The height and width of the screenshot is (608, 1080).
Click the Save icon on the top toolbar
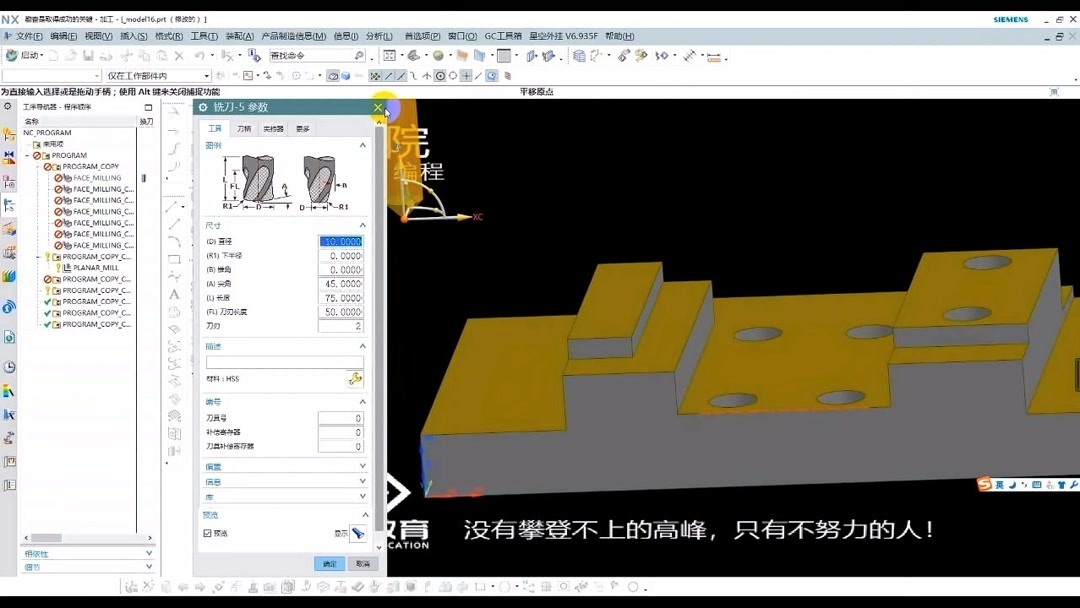tap(88, 55)
